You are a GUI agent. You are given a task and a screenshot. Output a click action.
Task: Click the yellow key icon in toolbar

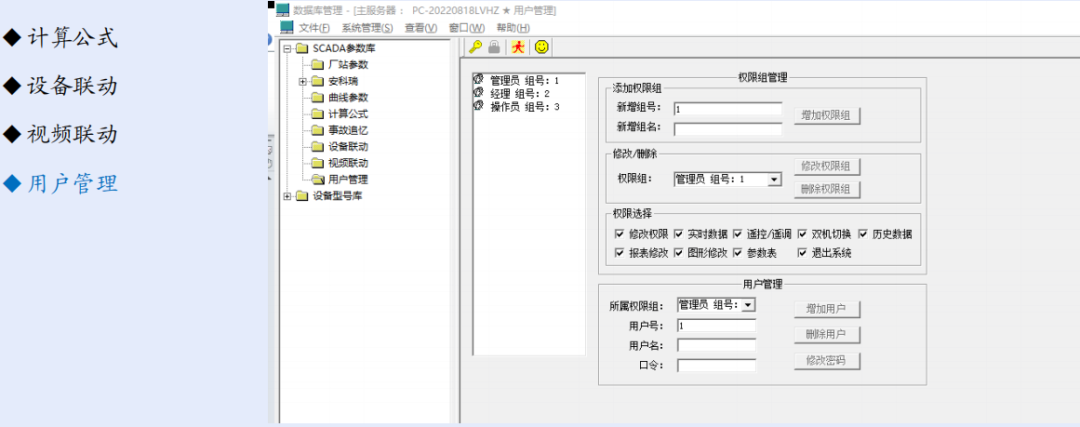pos(475,47)
